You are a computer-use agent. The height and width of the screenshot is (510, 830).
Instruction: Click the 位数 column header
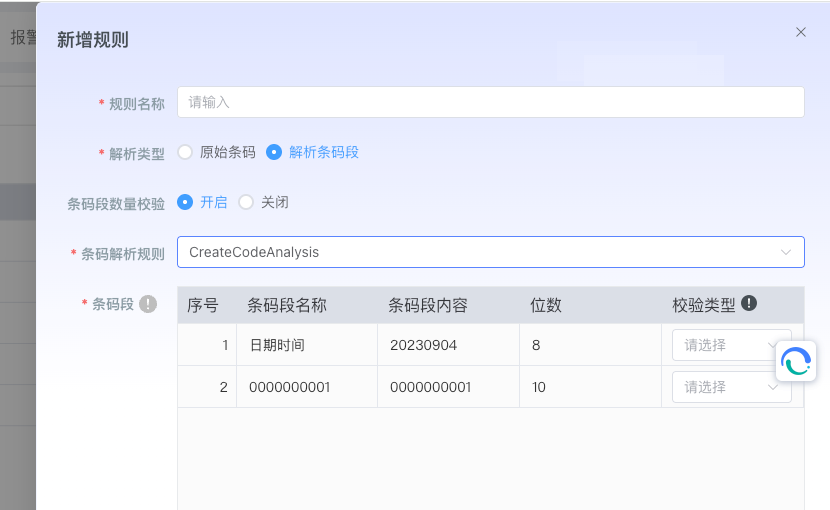tap(545, 305)
